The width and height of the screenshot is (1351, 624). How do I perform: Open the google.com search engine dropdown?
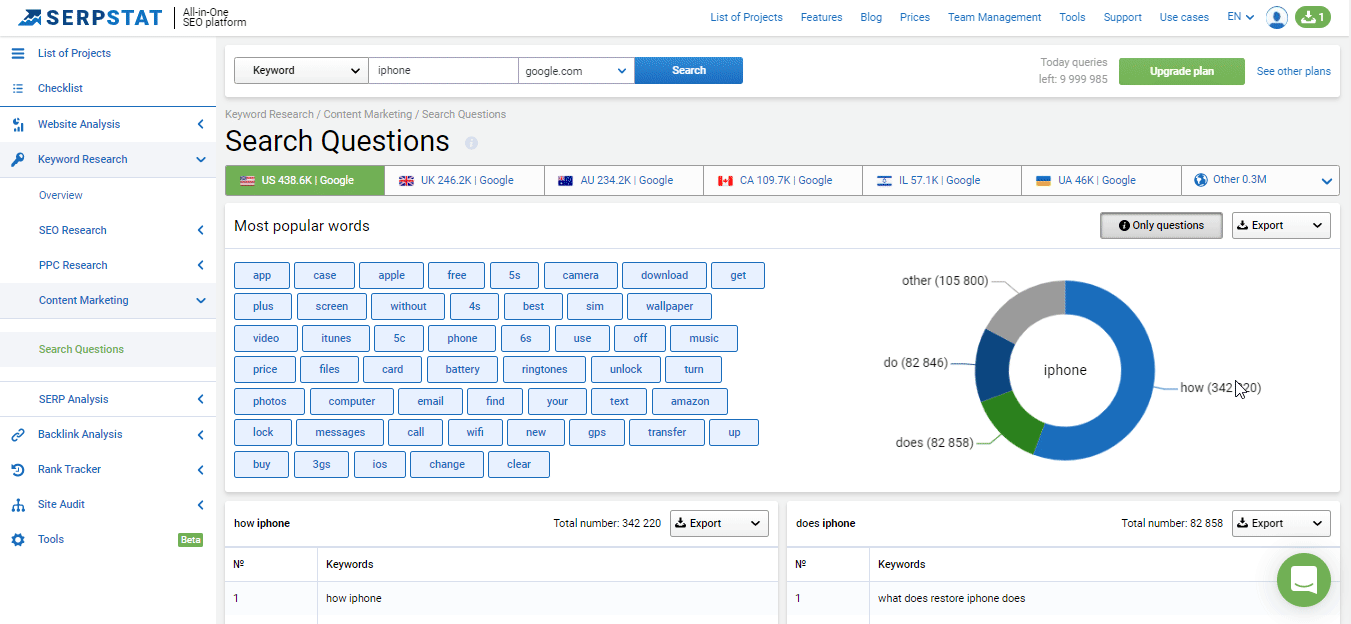(x=576, y=70)
